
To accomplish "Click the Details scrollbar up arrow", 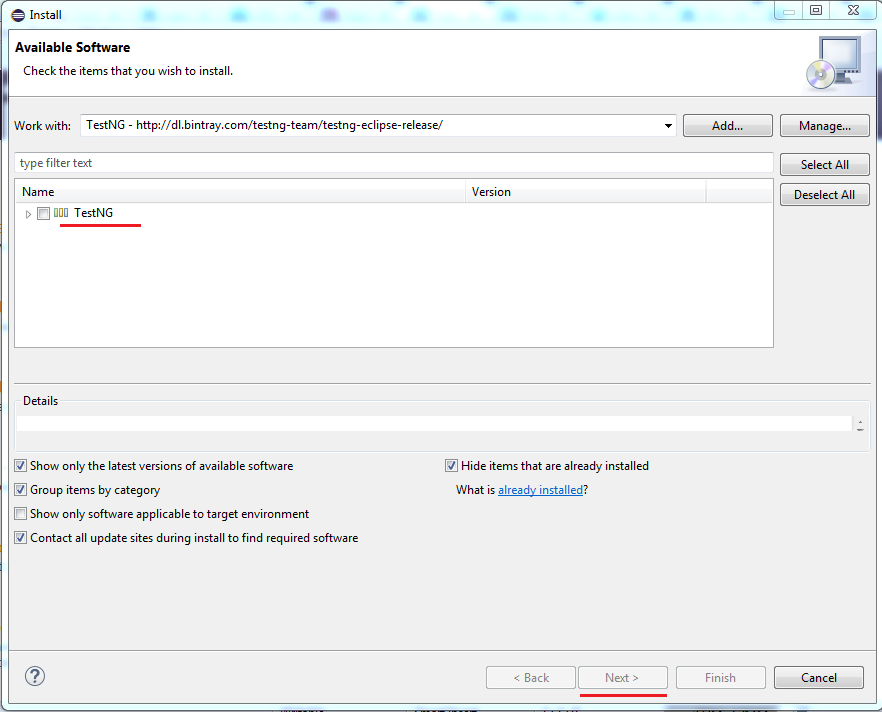I will [x=860, y=421].
